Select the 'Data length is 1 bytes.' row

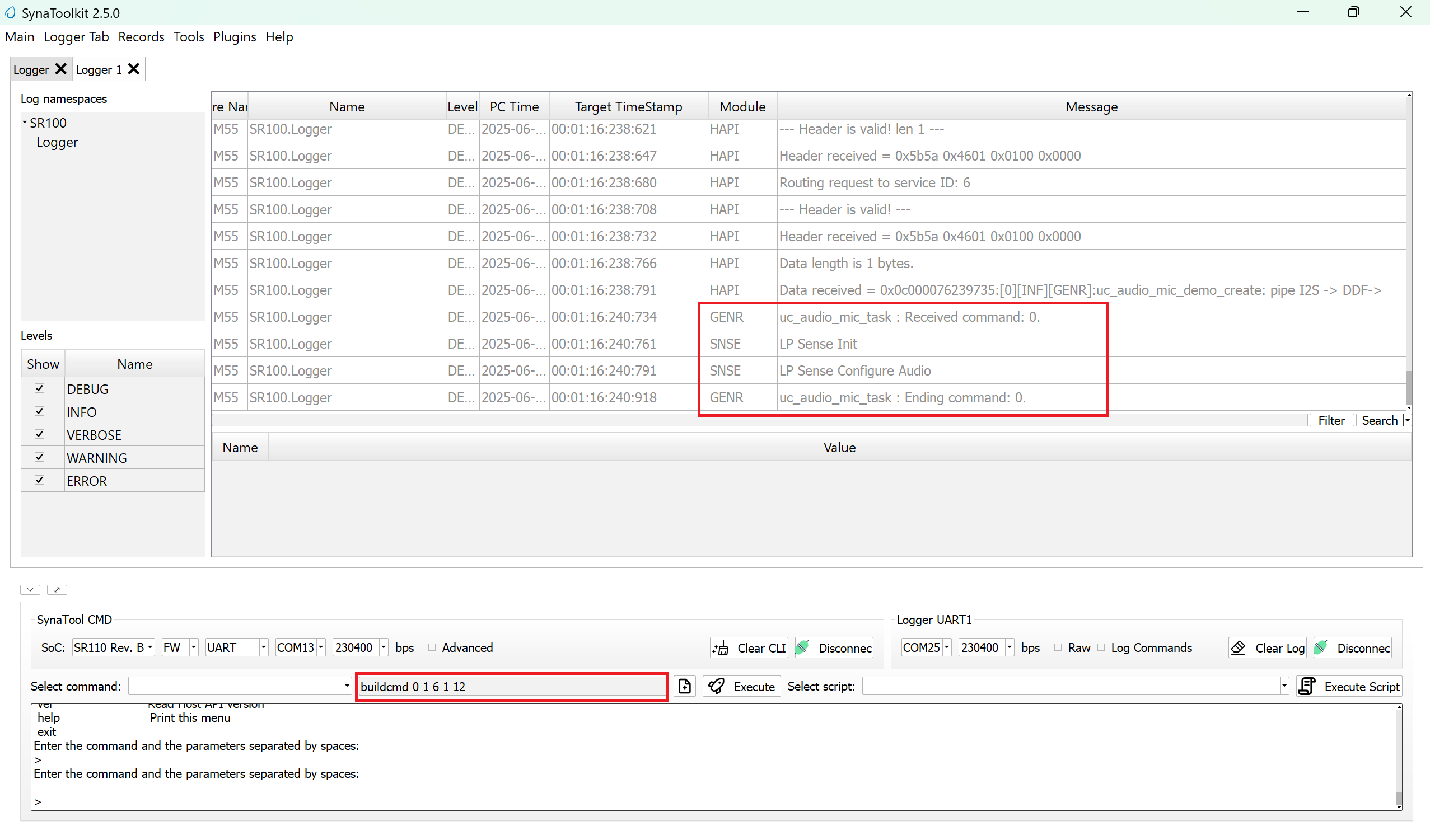(809, 263)
